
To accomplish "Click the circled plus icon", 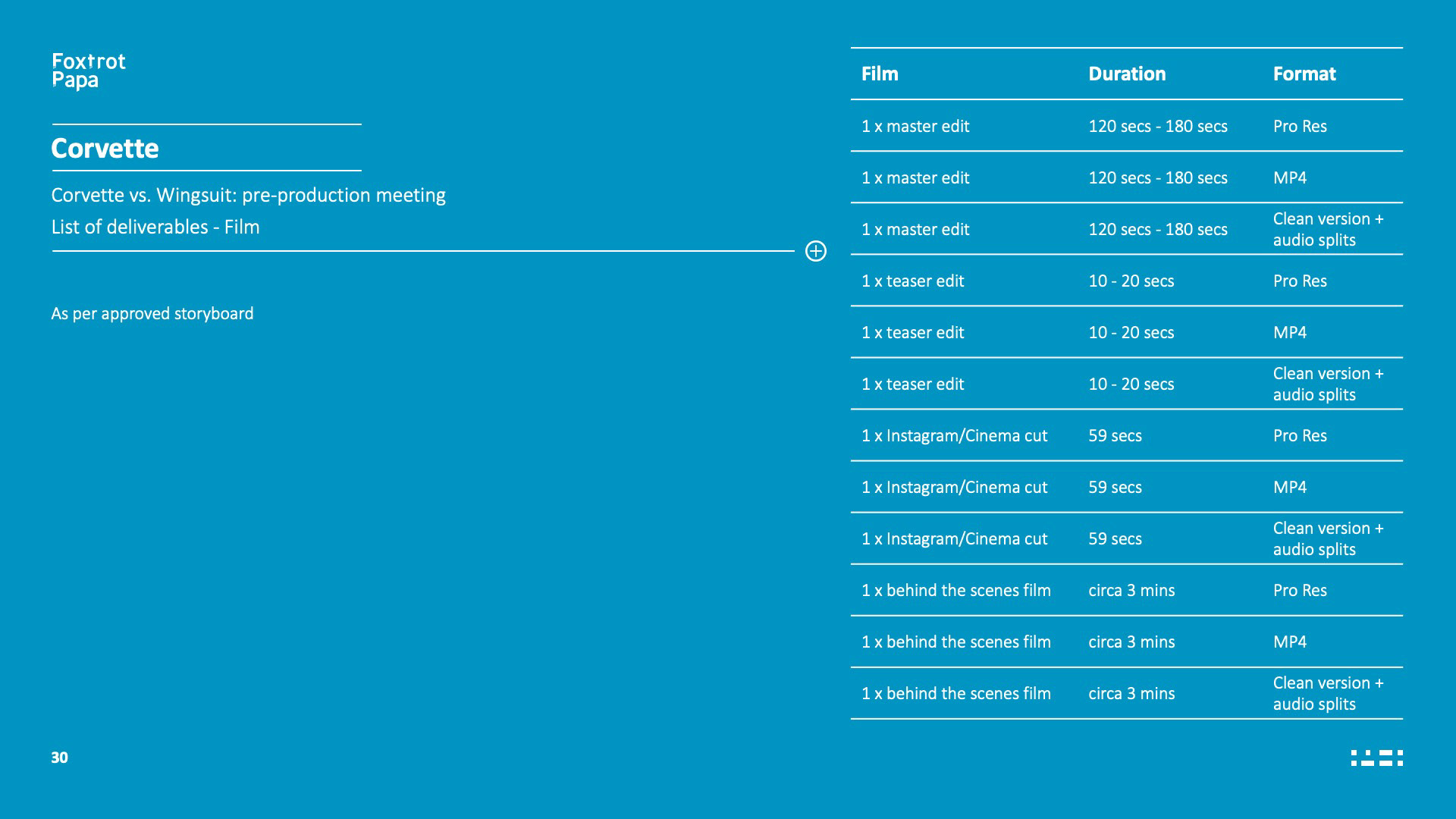I will point(815,251).
